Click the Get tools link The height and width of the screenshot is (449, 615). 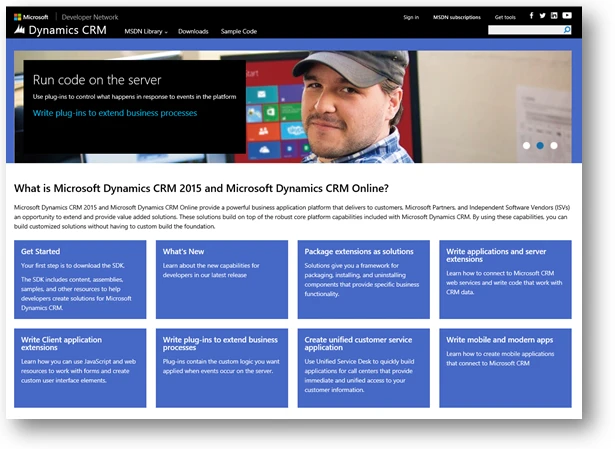coord(505,17)
